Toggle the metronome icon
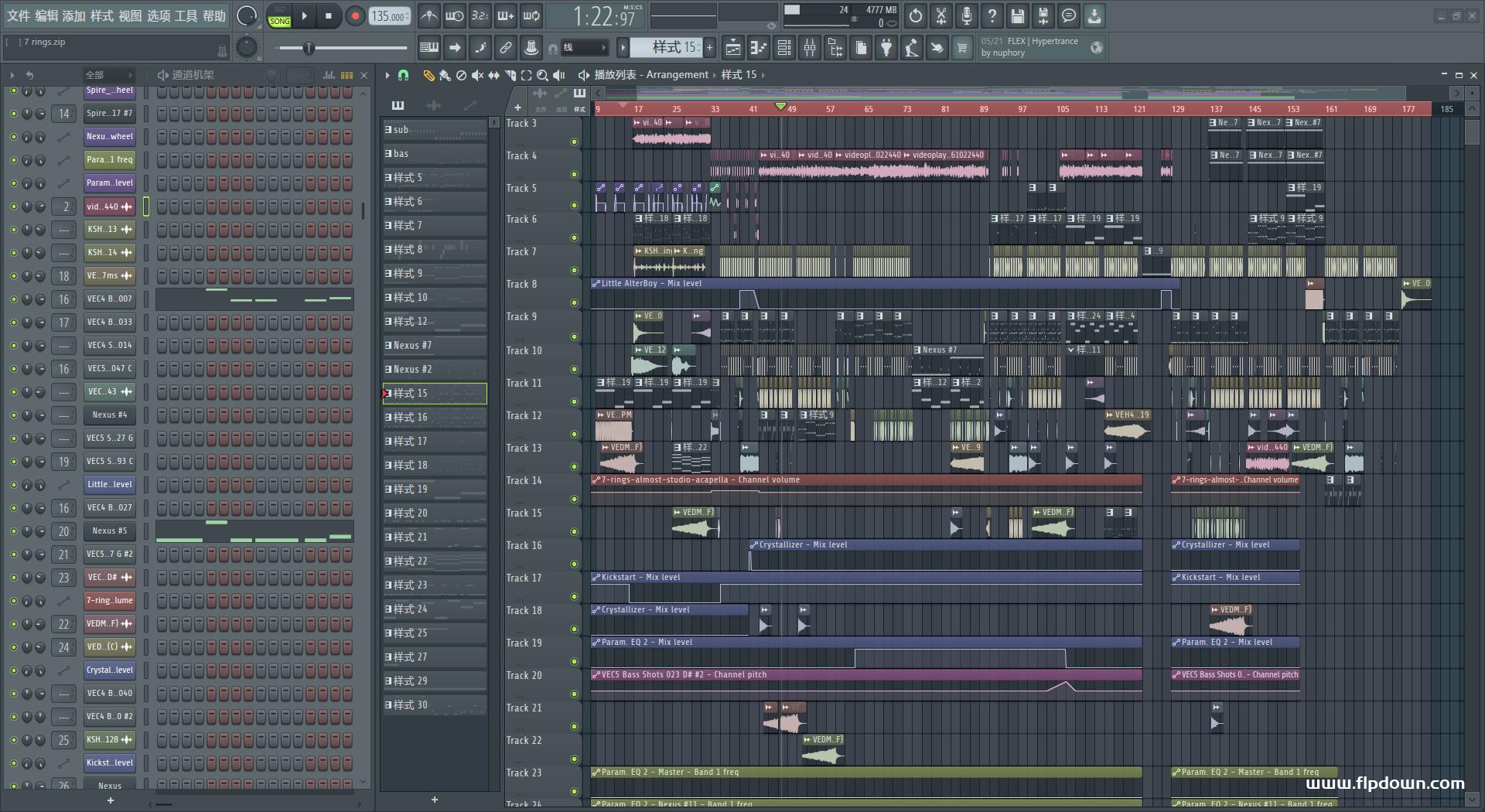The height and width of the screenshot is (812, 1485). [x=429, y=15]
